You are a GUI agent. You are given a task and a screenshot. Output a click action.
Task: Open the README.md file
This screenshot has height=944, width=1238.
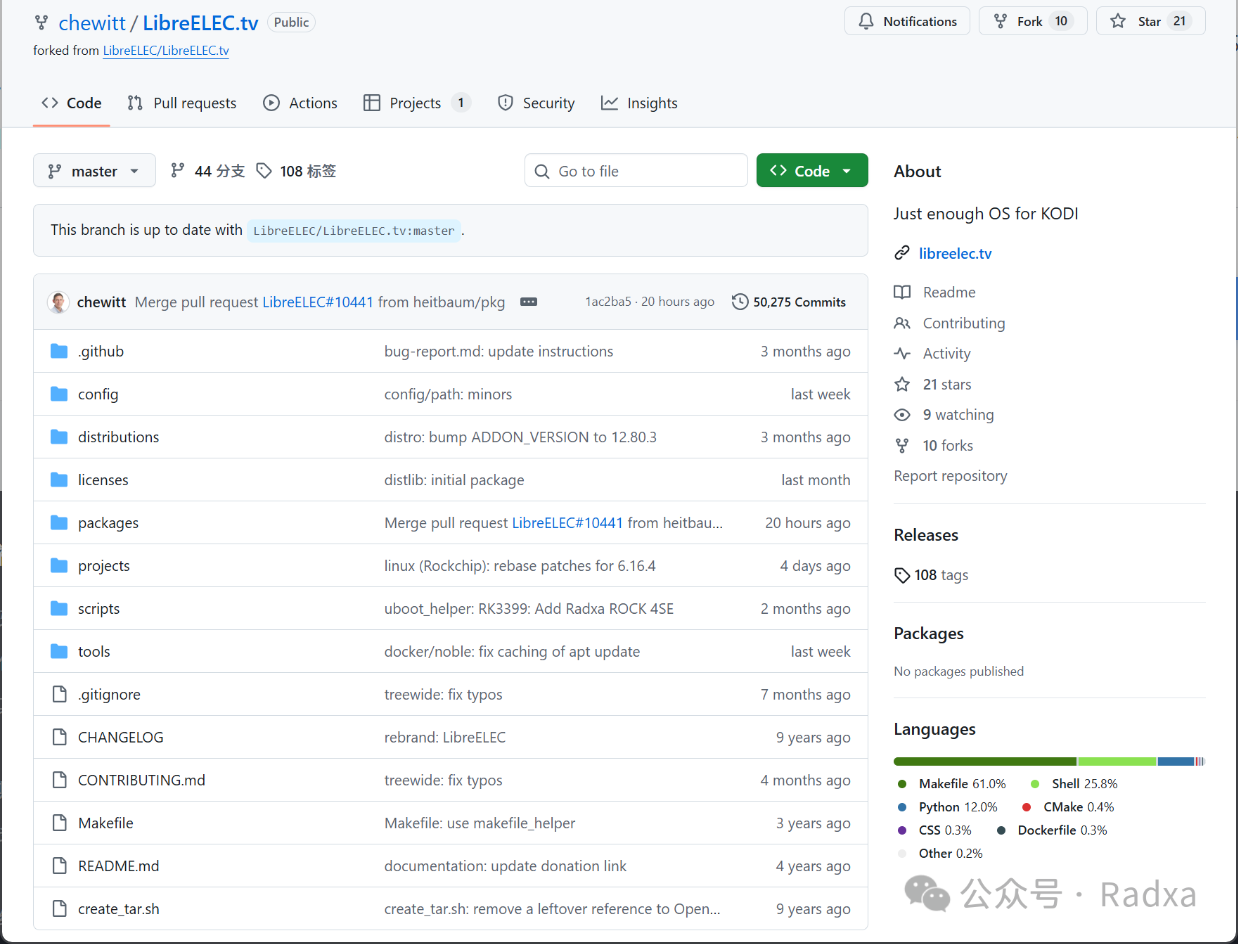point(118,866)
